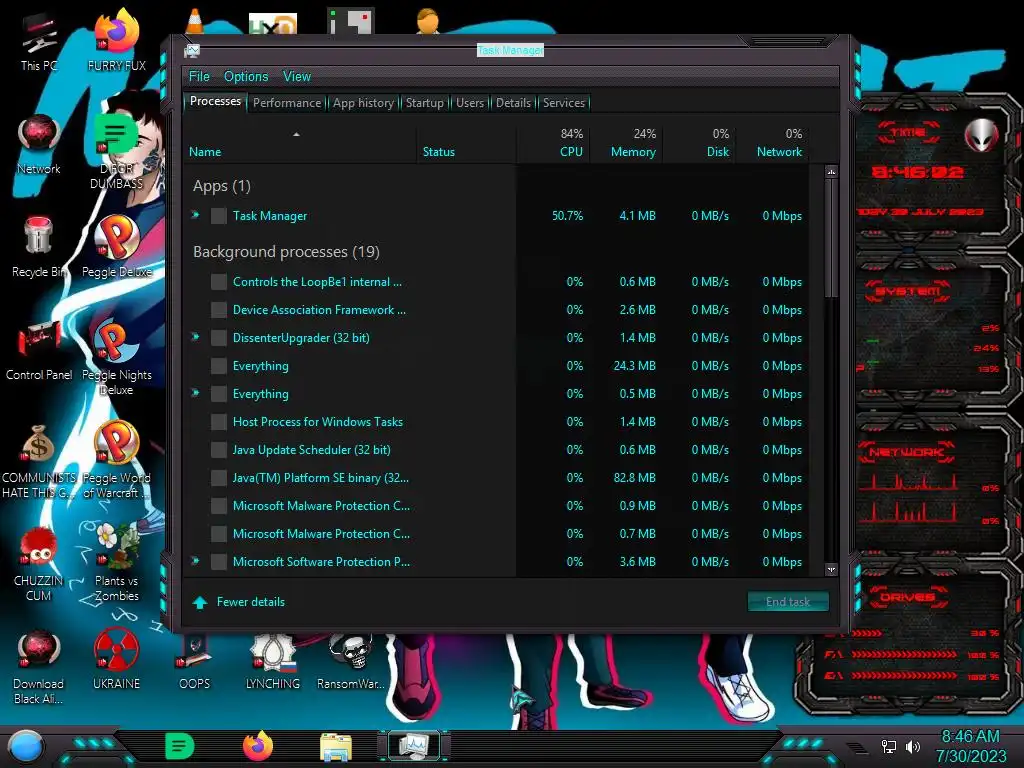Launch the FURRY FUX Firefox desktop shortcut
1024x768 pixels.
(x=116, y=40)
